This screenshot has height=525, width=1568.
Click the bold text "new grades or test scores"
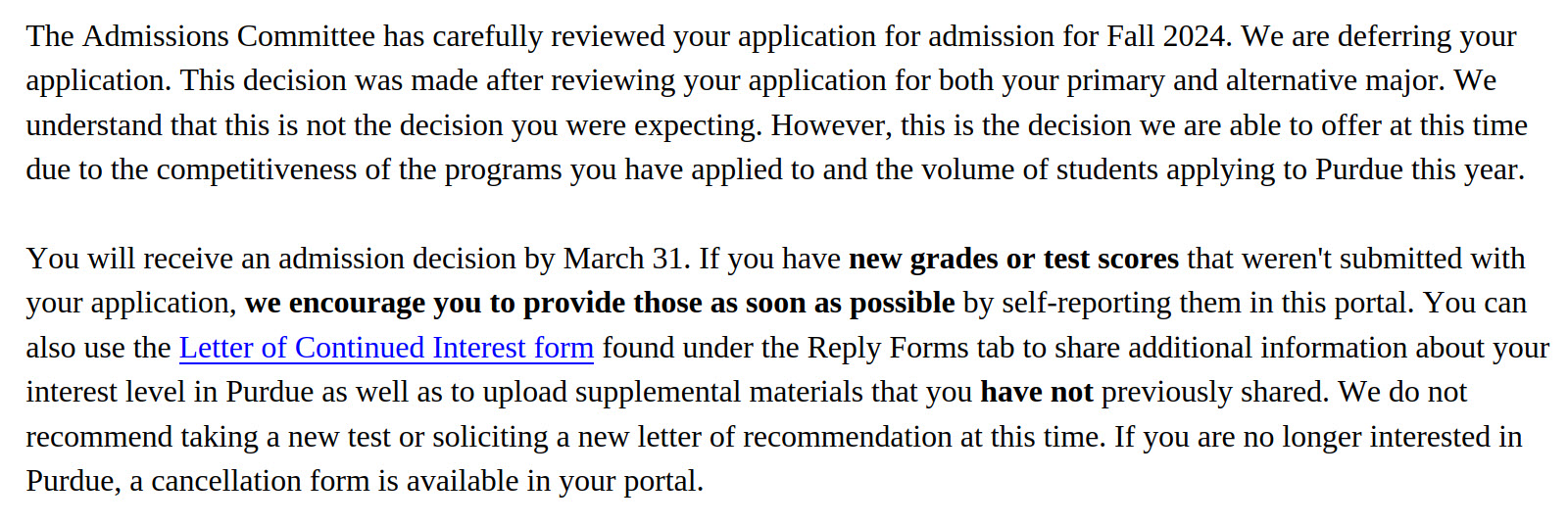pos(1013,259)
